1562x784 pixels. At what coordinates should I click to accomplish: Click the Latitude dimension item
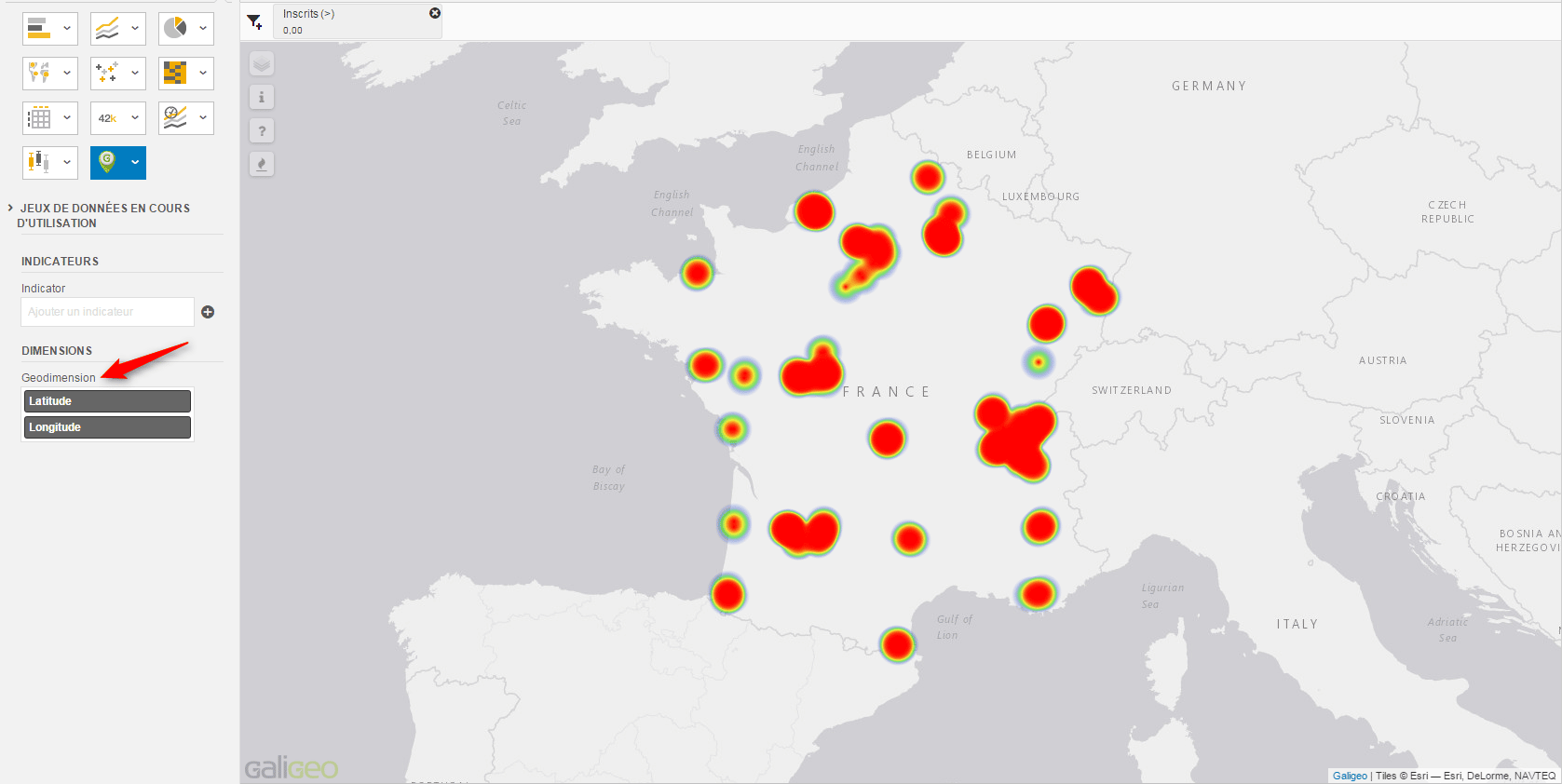107,401
